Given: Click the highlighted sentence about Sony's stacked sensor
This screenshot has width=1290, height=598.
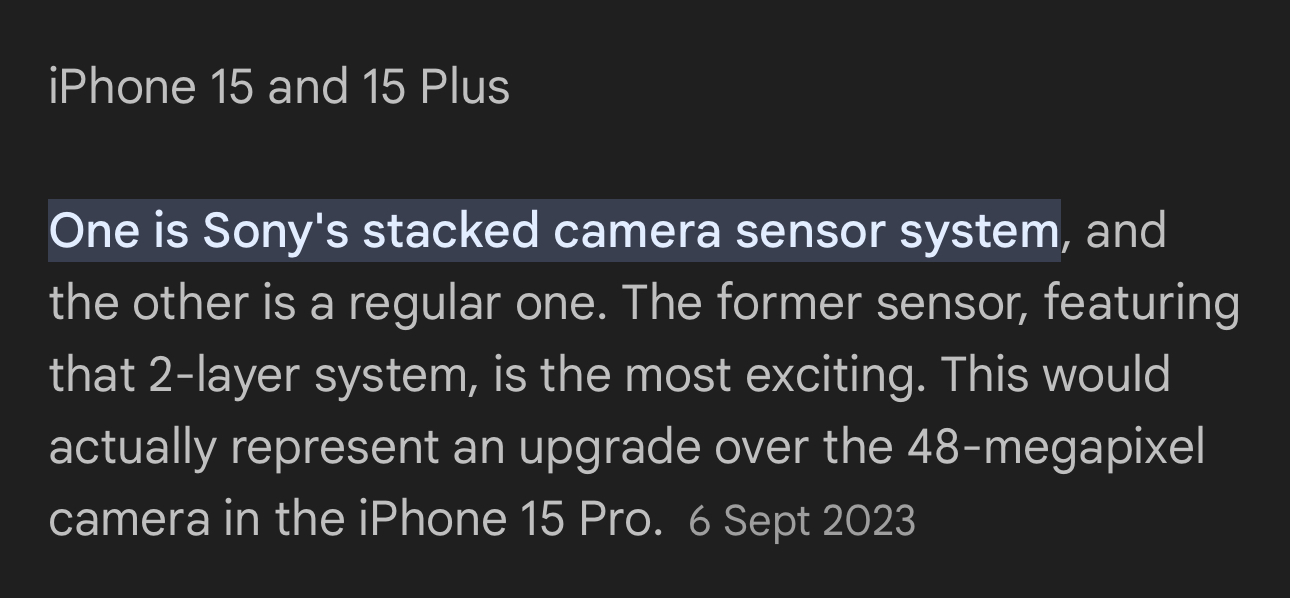Looking at the screenshot, I should coord(554,231).
